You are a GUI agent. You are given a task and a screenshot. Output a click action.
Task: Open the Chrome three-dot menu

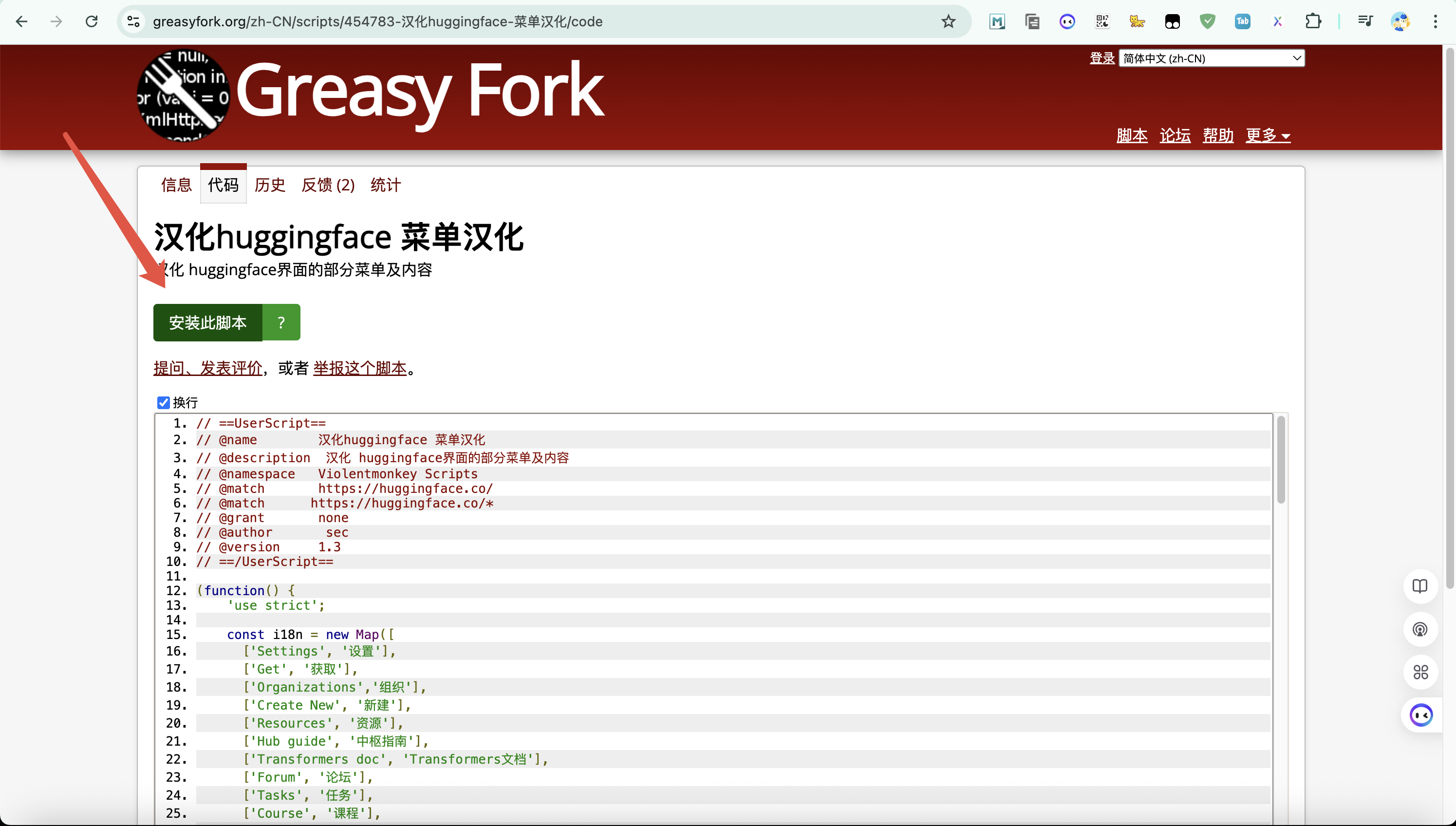[1436, 21]
